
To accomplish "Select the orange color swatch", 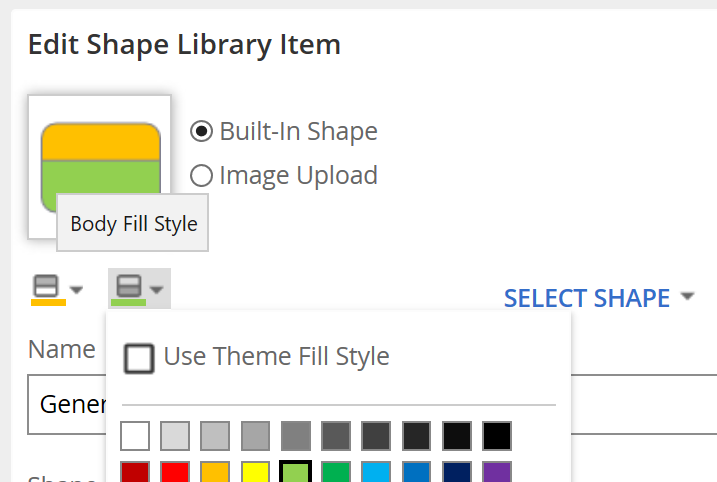I will tap(215, 471).
